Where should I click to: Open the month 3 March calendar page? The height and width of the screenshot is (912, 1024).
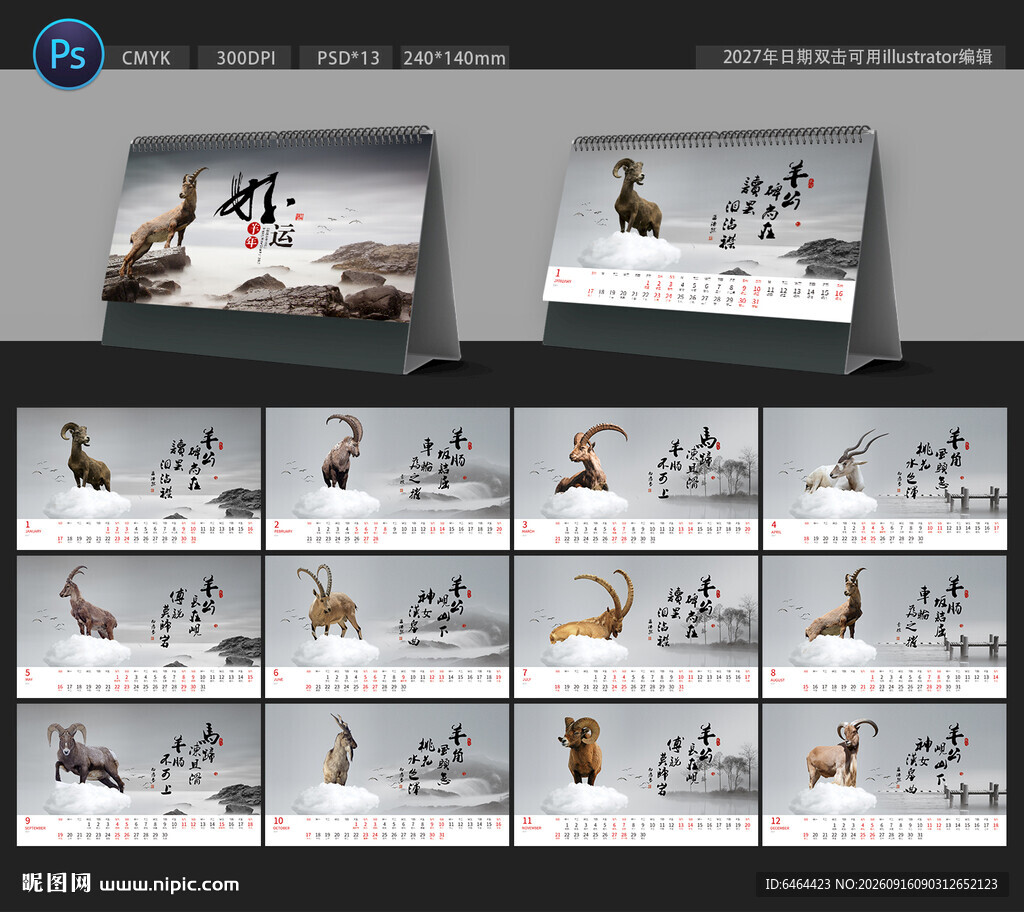pyautogui.click(x=636, y=479)
